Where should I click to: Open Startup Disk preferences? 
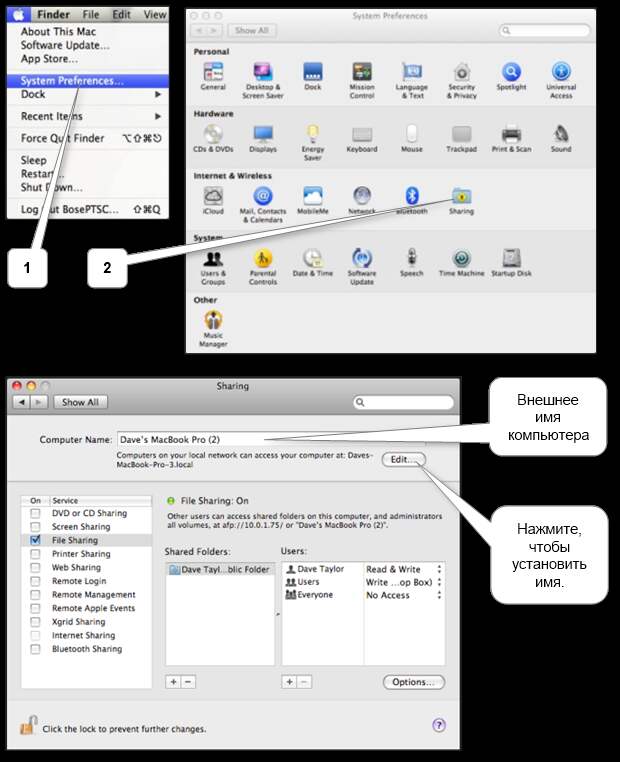(511, 258)
